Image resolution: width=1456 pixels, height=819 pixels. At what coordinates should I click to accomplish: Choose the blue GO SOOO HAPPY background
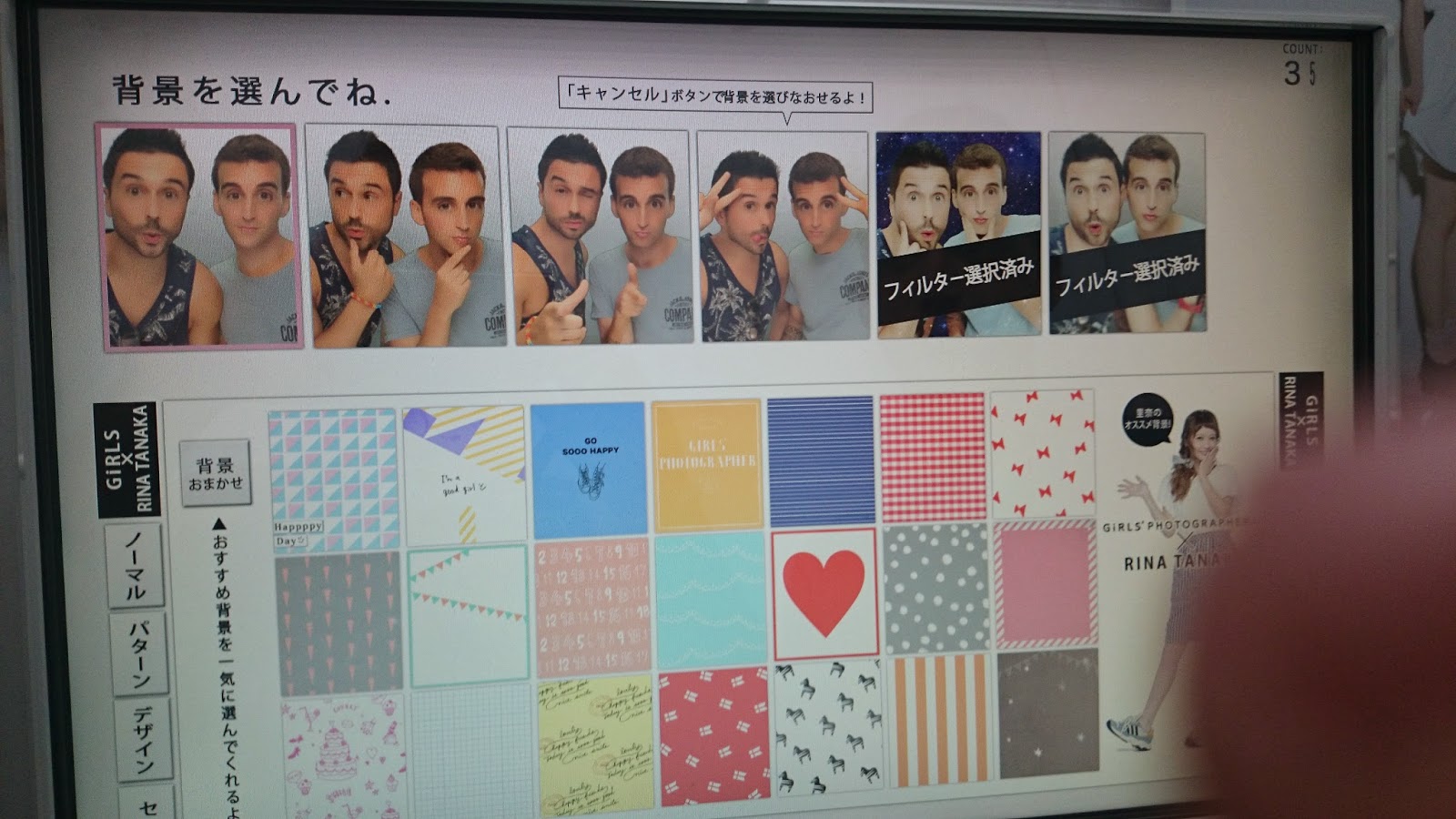tap(590, 470)
